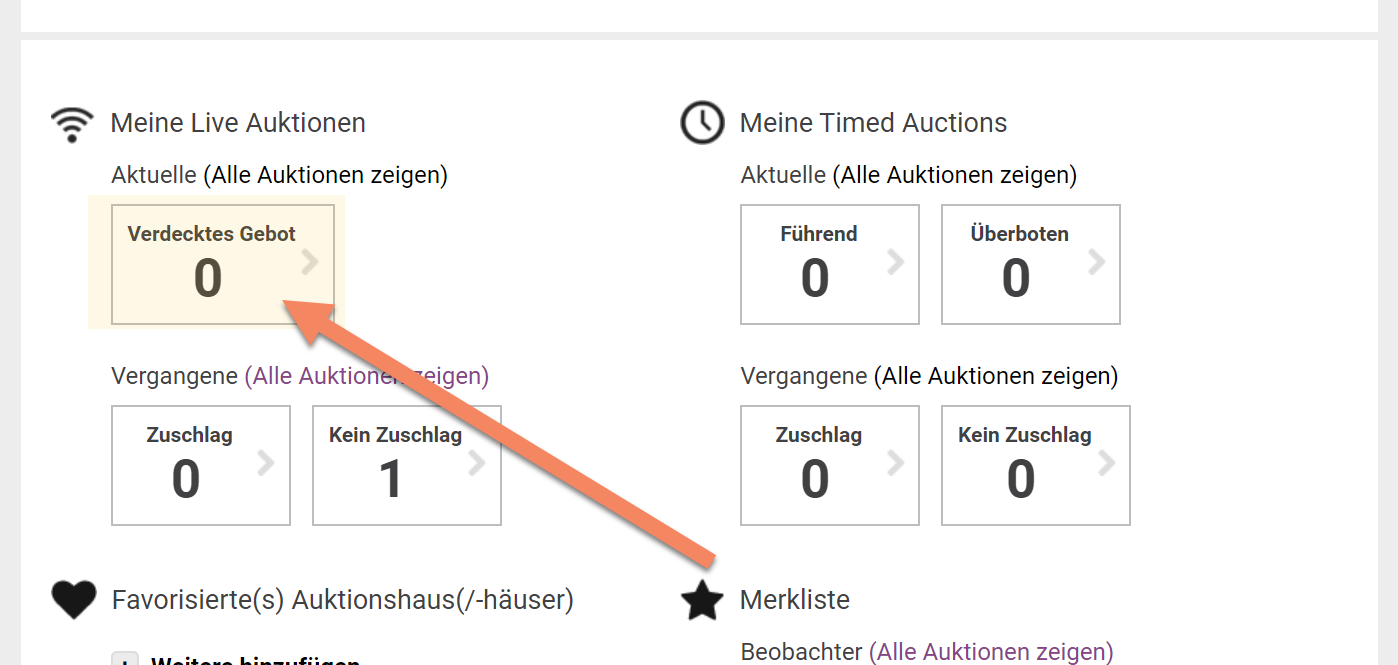
Task: Click the clock icon beside Timed Auctions
Action: click(702, 123)
